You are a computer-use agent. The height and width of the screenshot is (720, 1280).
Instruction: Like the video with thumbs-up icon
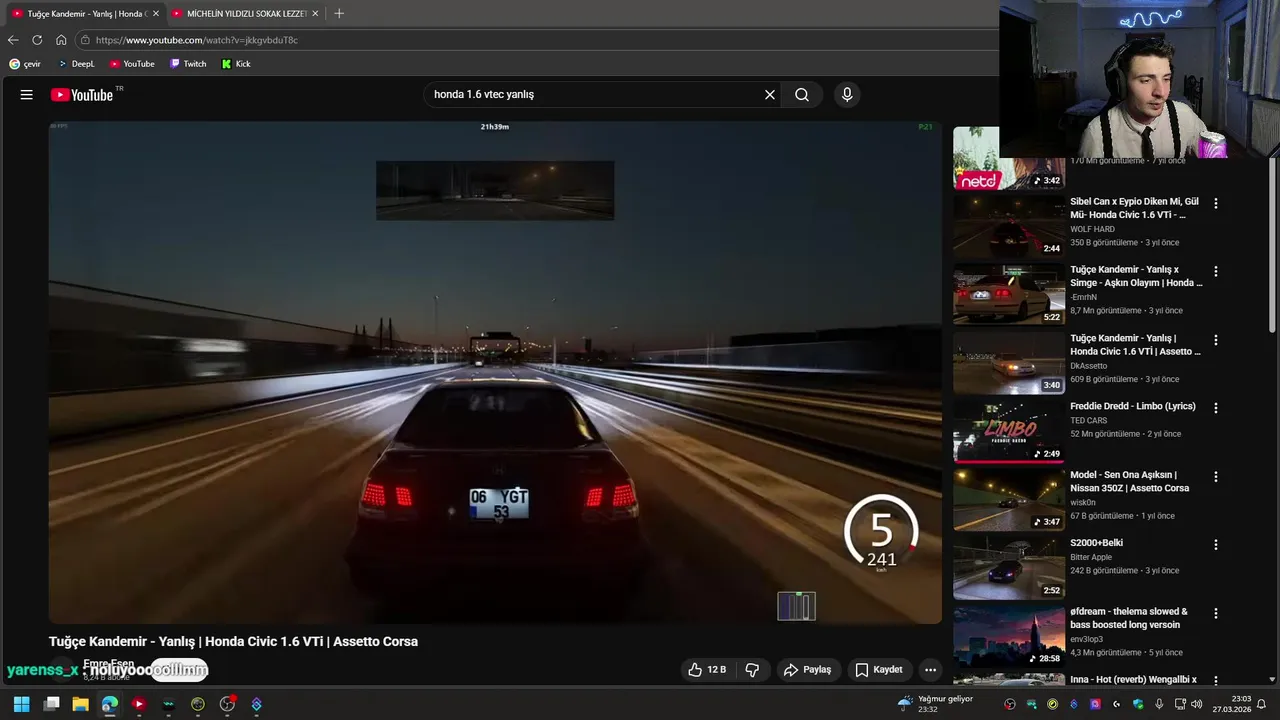click(707, 670)
